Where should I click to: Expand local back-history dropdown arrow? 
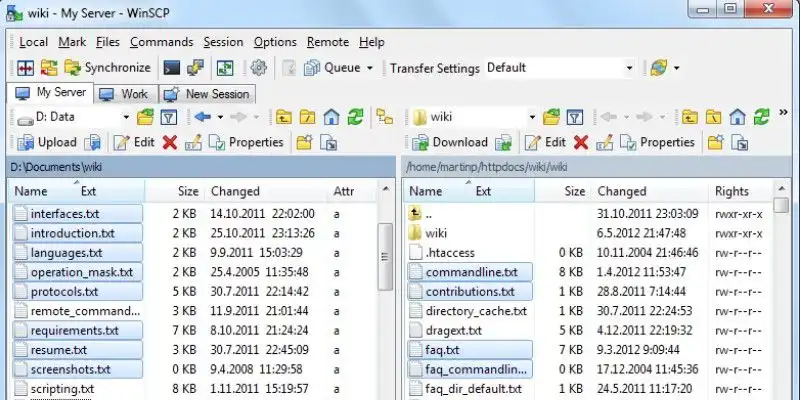[x=220, y=118]
